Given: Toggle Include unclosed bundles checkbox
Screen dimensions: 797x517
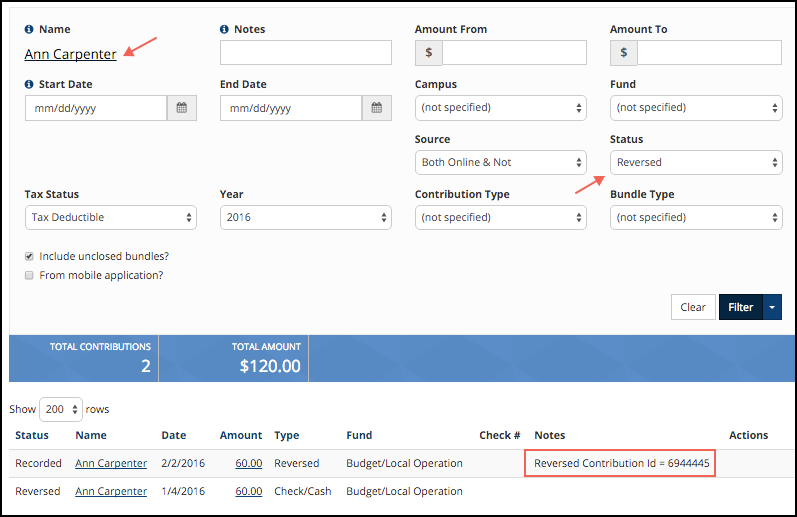Looking at the screenshot, I should click(x=29, y=256).
